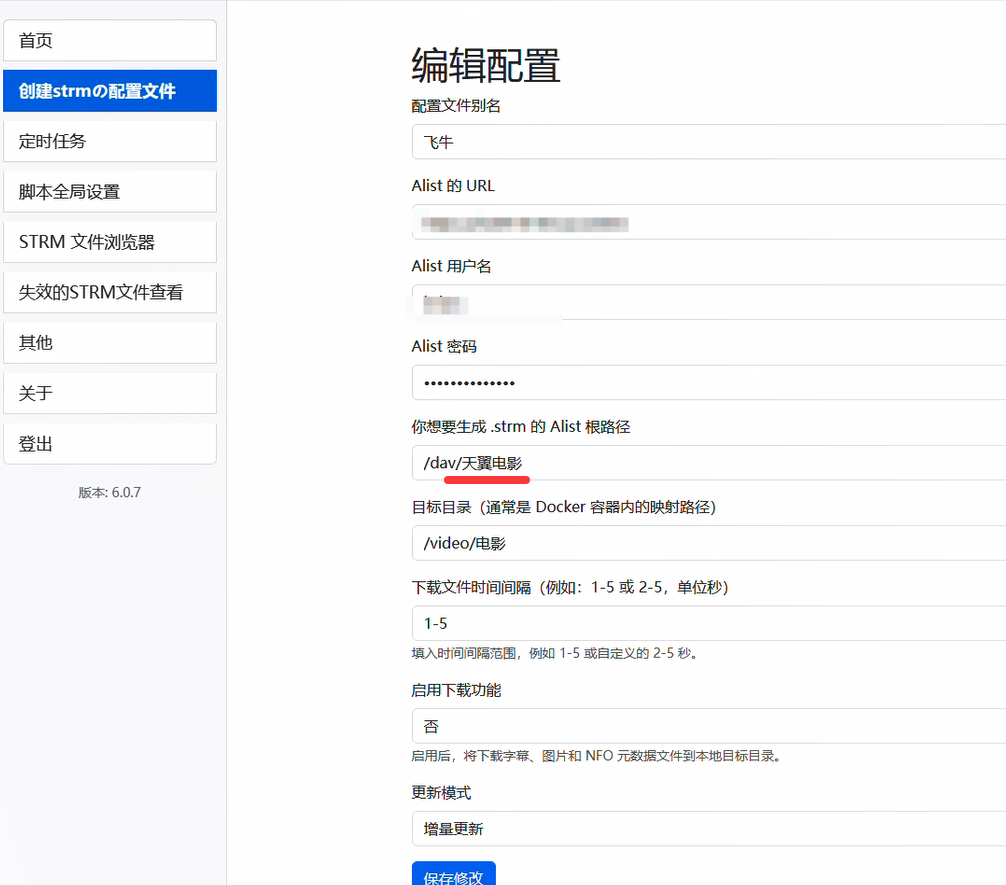
Task: Open the 首页 sidebar item
Action: (110, 40)
